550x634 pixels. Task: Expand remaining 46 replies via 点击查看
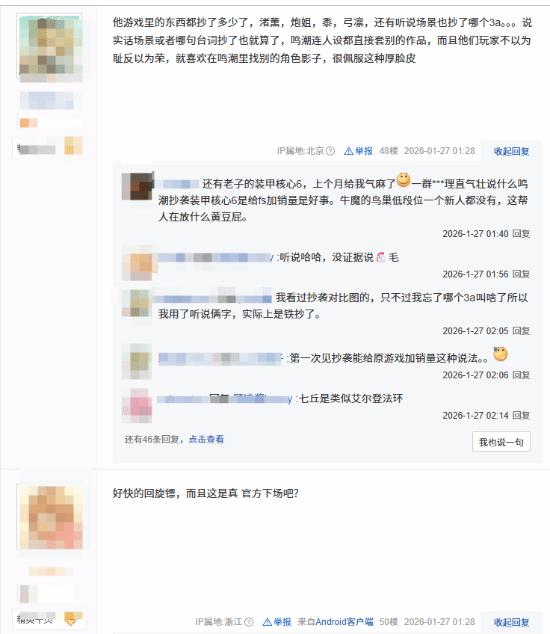[x=206, y=439]
